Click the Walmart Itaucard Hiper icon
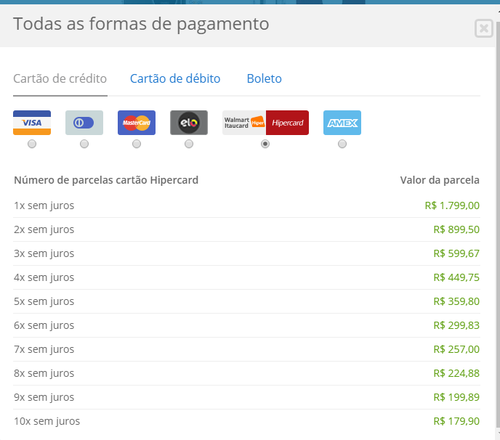The width and height of the screenshot is (500, 440). pos(244,123)
